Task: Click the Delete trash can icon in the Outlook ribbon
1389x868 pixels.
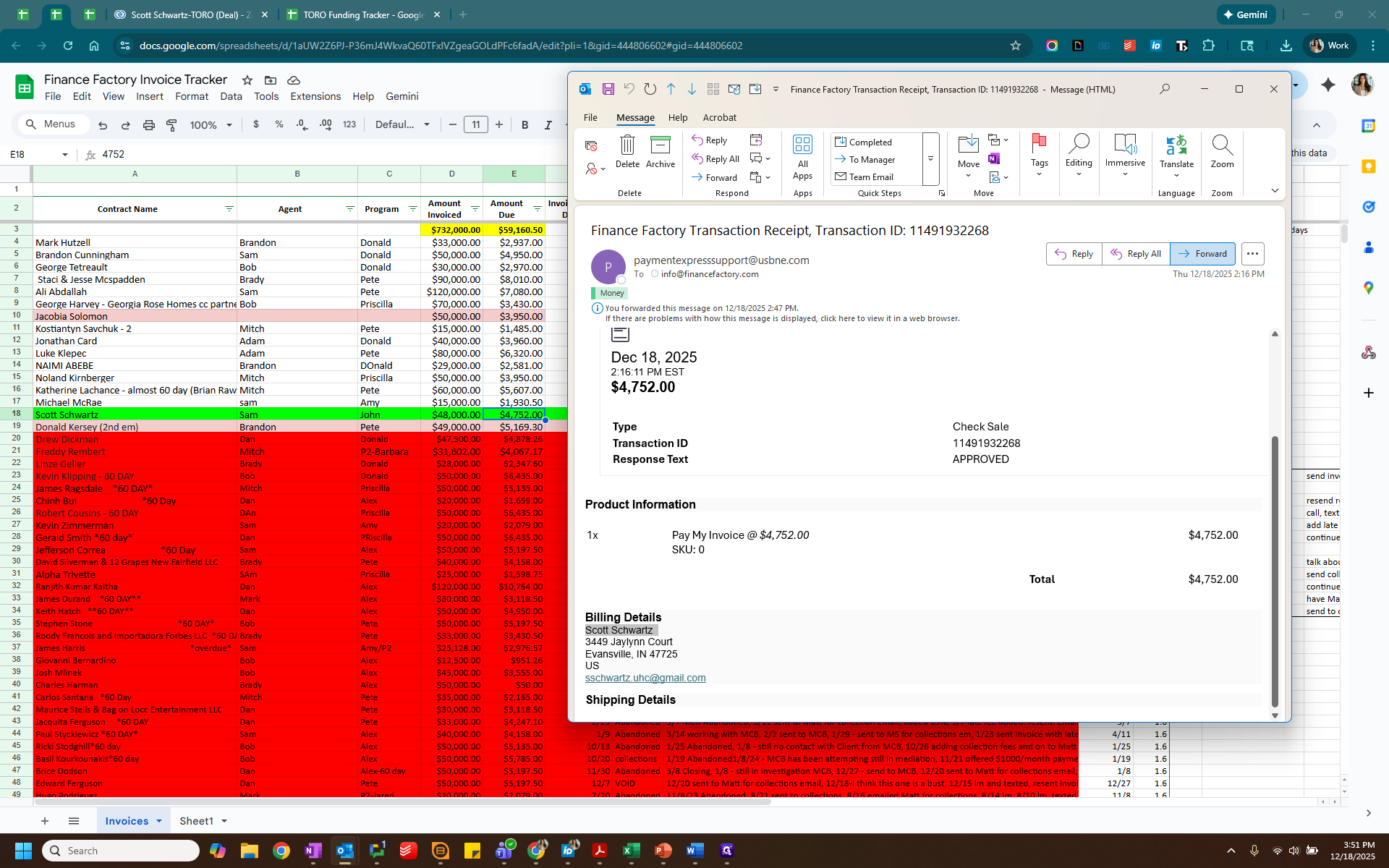Action: click(x=627, y=145)
